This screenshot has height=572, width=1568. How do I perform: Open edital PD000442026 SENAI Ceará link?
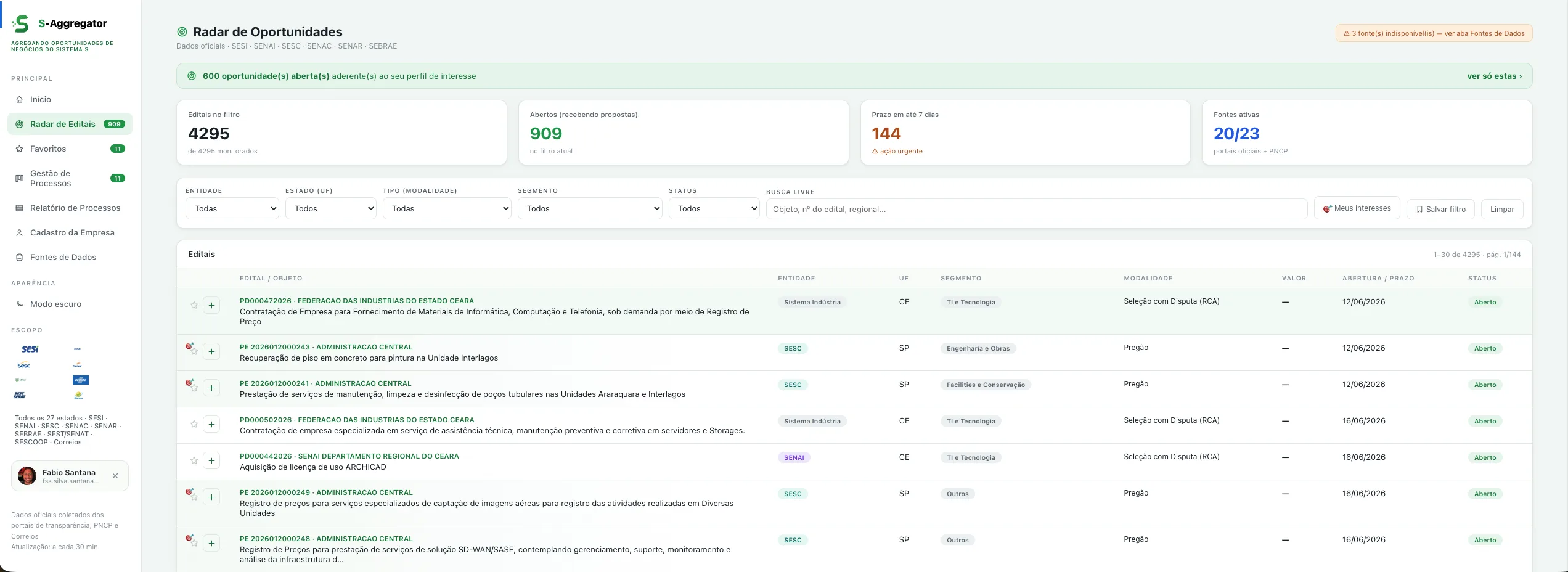pos(349,456)
